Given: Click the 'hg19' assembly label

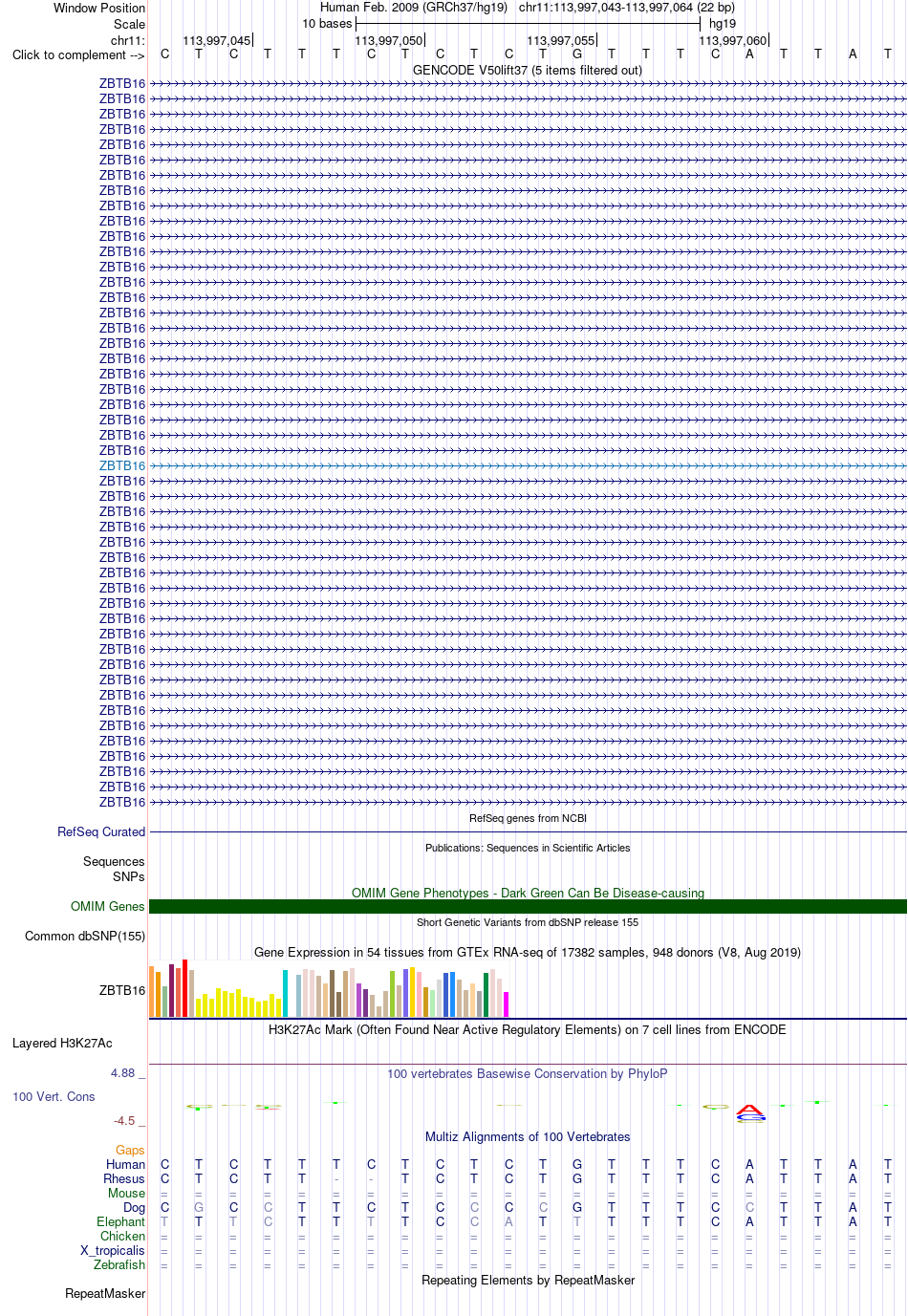Looking at the screenshot, I should (723, 23).
